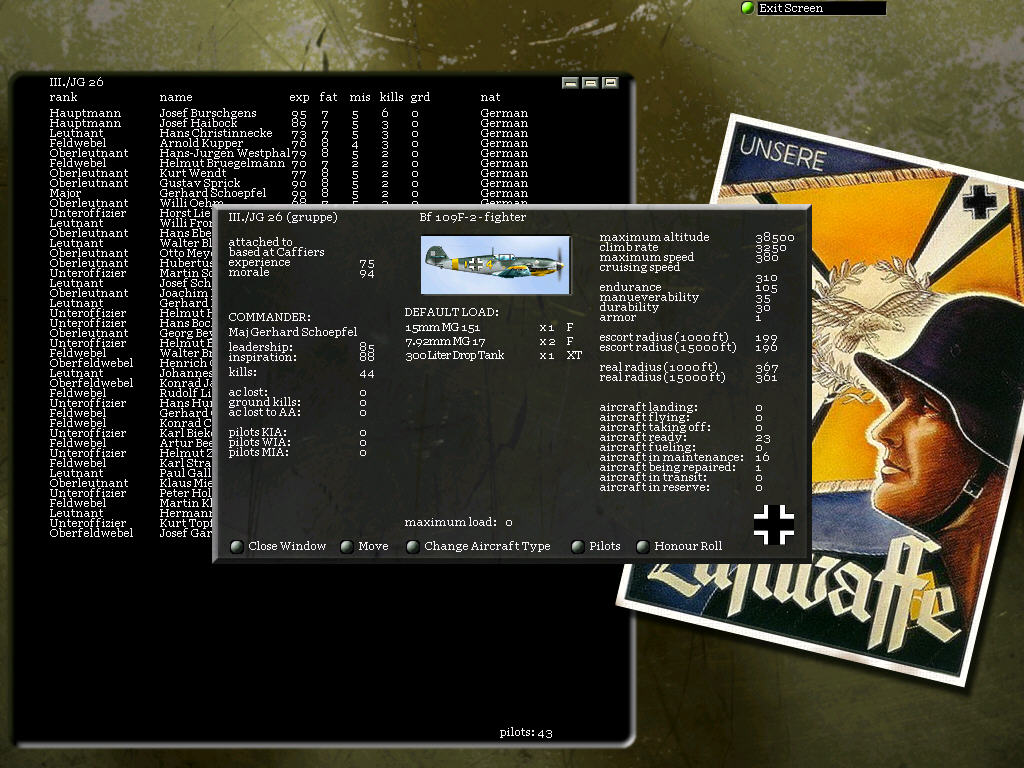
Task: Click the Balkenkreuz cross icon in unit window
Action: pos(774,524)
